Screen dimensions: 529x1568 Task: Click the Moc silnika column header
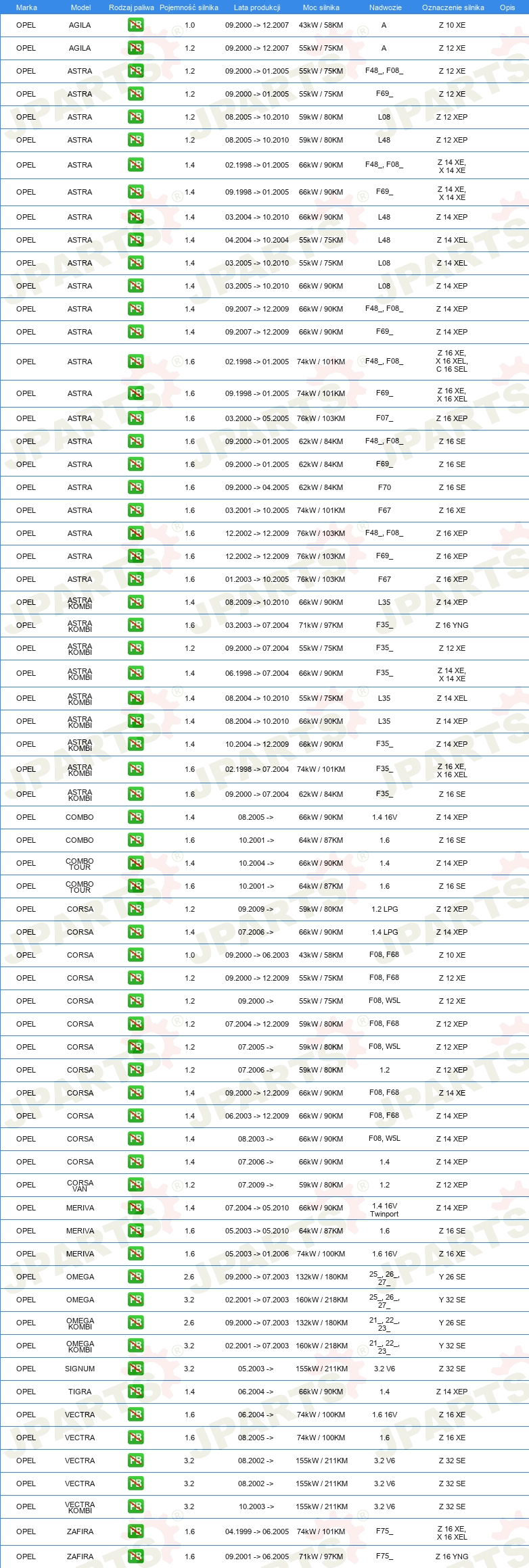pos(321,7)
